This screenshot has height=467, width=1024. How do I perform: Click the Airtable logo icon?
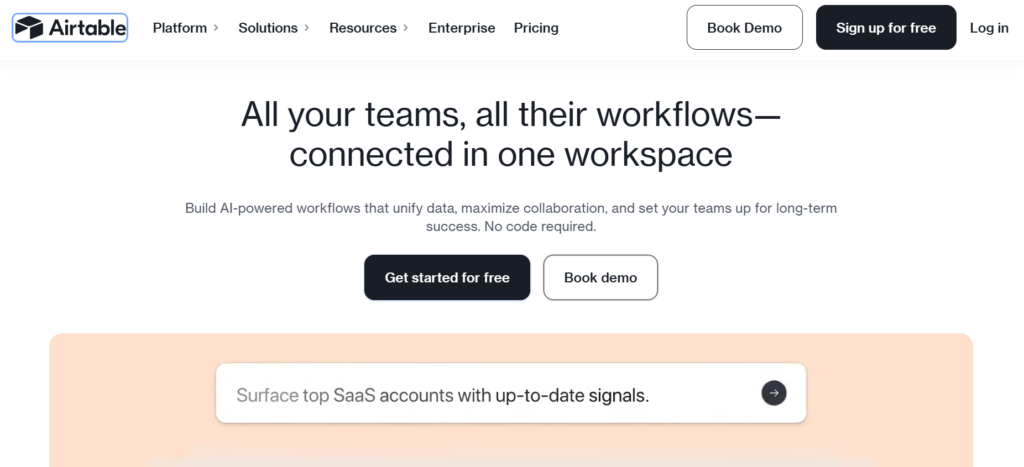(29, 27)
